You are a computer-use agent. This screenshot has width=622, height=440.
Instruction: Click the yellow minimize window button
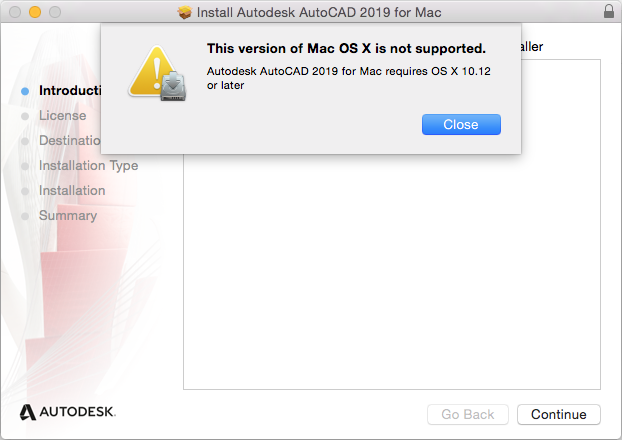33,13
